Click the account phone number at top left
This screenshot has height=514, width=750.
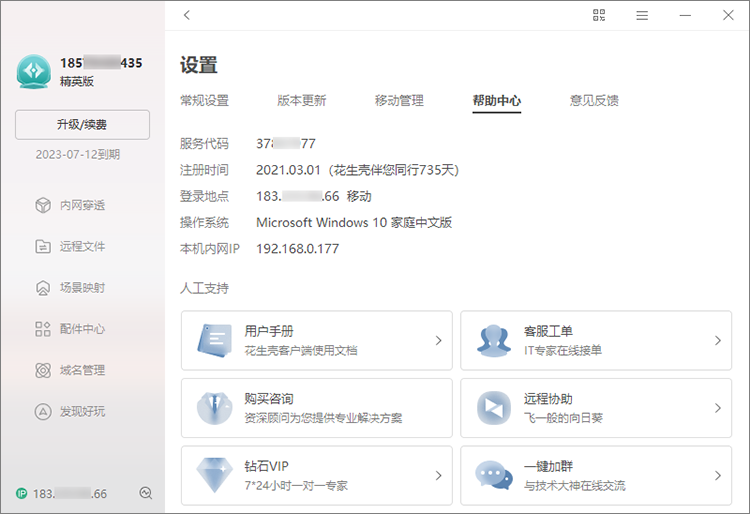tap(101, 63)
